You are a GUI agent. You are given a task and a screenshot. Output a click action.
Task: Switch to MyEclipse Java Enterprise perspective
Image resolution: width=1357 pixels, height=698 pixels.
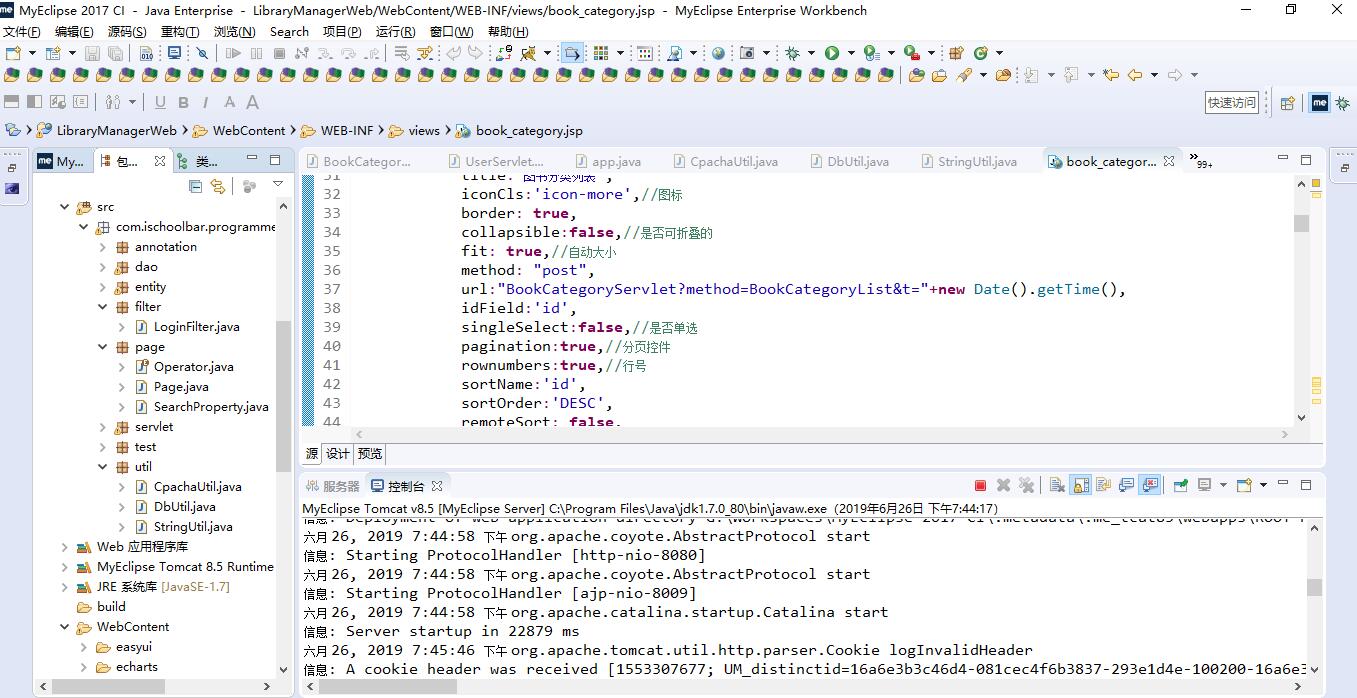[x=1320, y=102]
